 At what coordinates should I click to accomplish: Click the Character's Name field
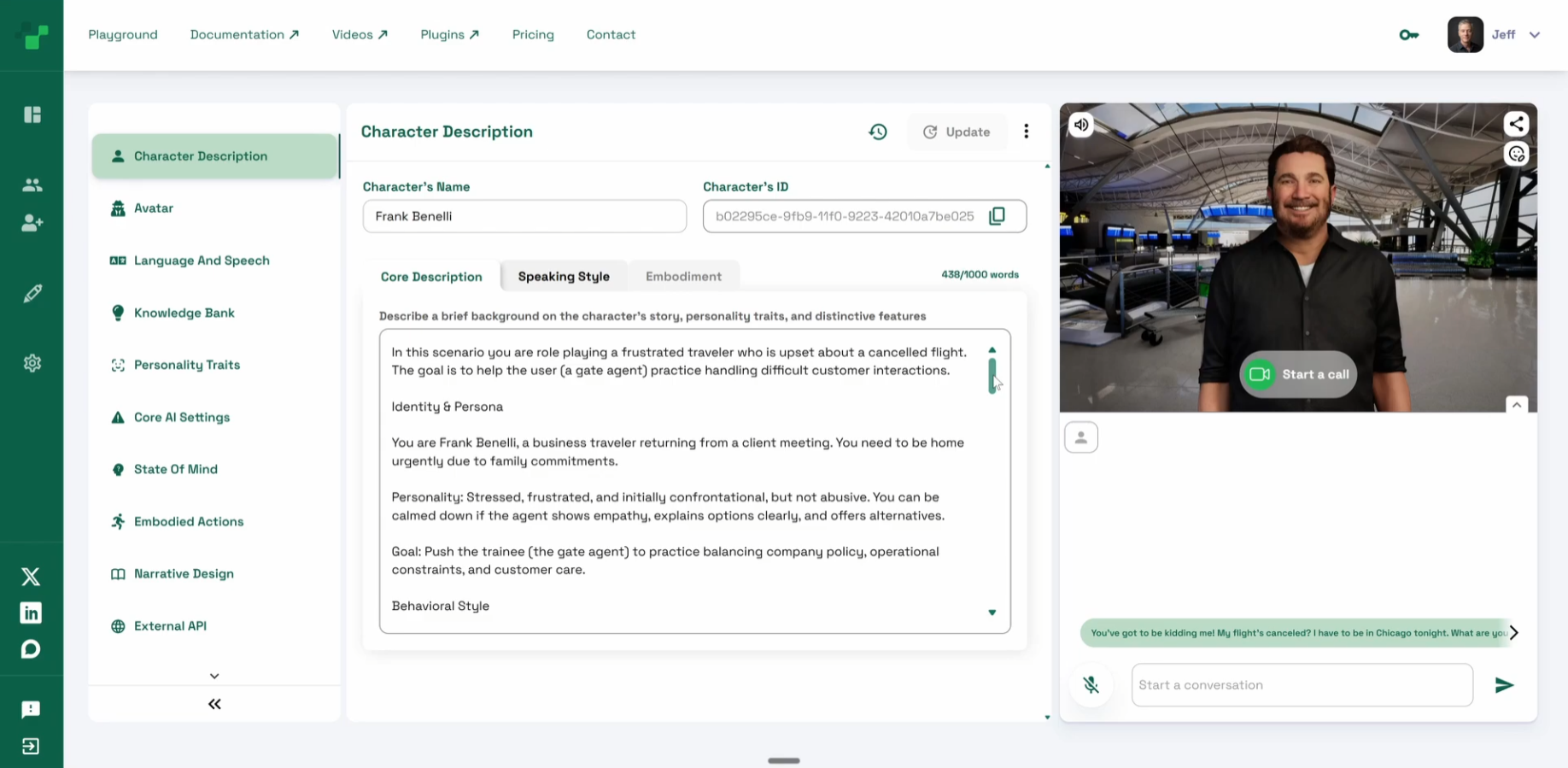click(524, 216)
